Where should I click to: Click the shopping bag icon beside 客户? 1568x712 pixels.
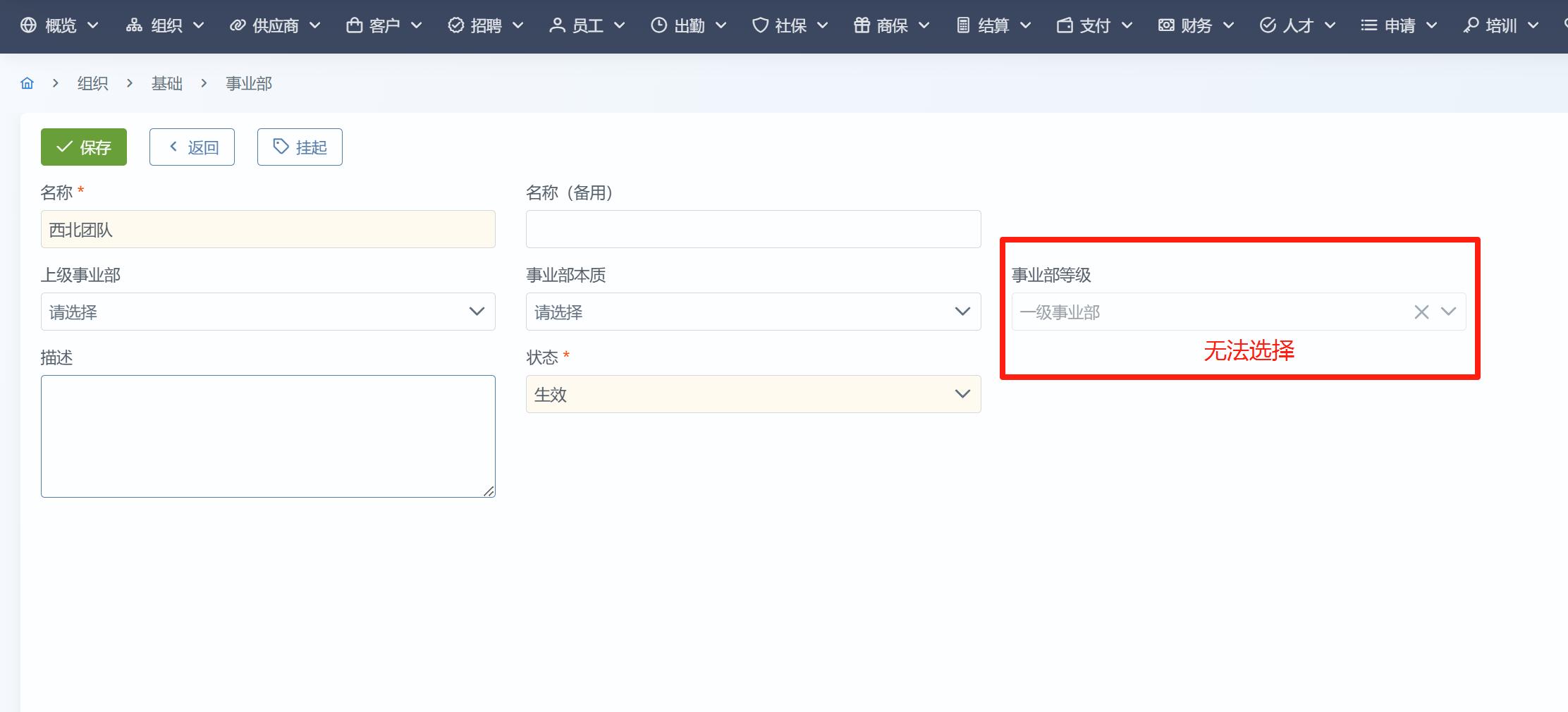click(x=354, y=25)
